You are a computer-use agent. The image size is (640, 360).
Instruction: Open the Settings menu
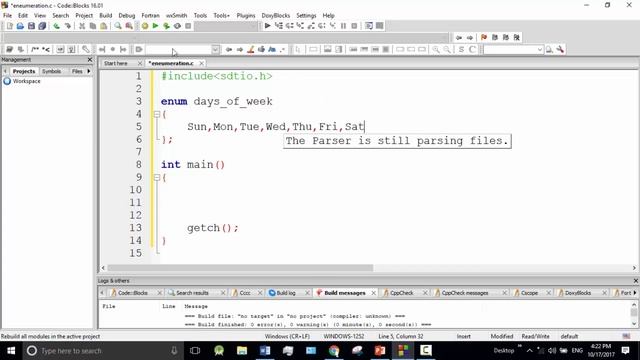point(306,15)
